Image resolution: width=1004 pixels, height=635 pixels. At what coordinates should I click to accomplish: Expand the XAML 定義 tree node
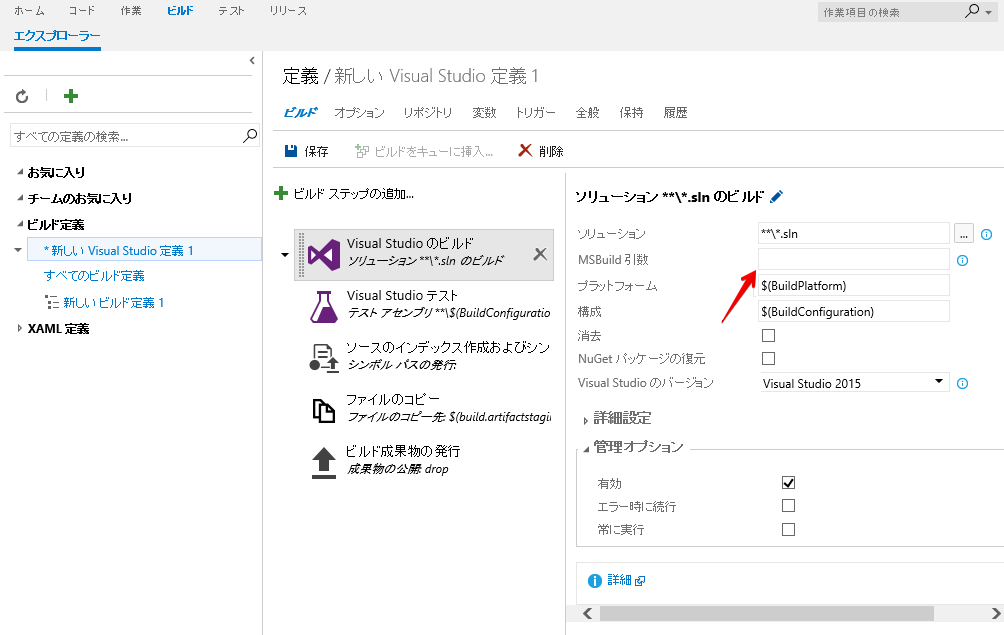pyautogui.click(x=19, y=328)
